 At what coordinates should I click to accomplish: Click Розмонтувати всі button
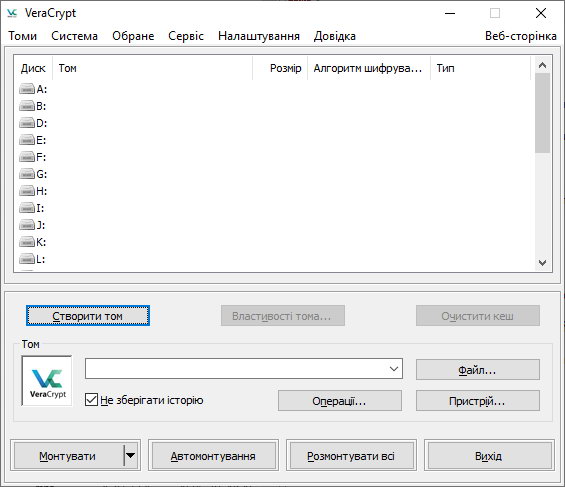click(x=351, y=456)
